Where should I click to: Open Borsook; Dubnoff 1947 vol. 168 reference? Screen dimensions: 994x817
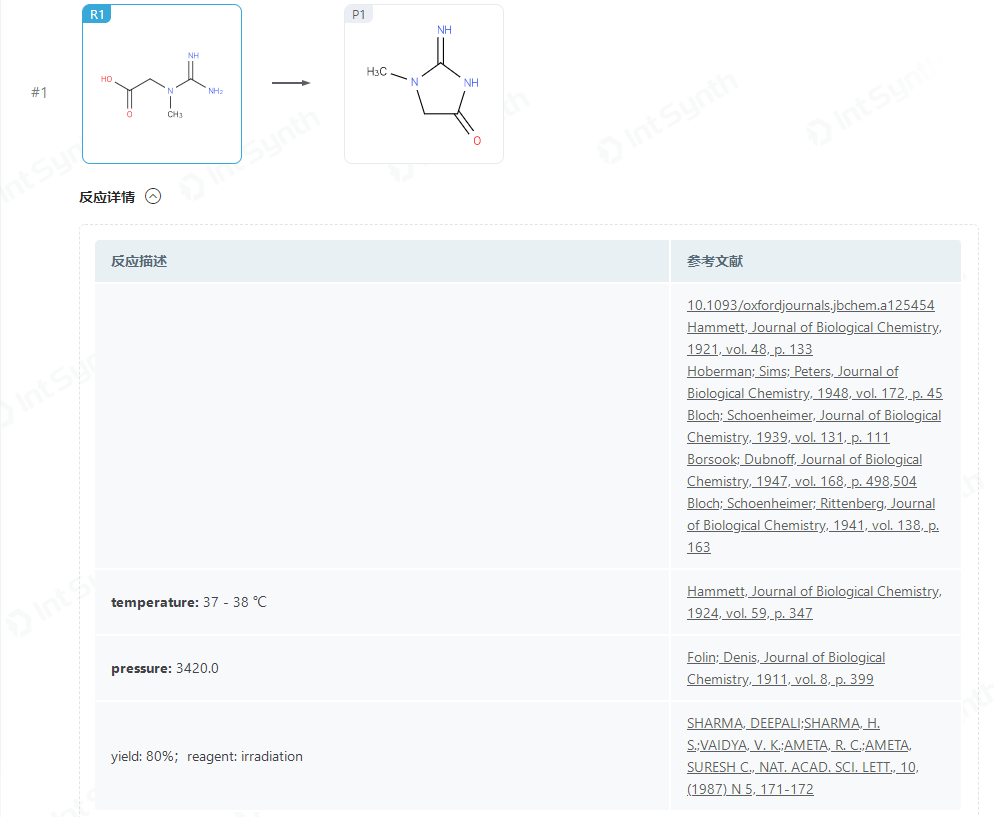coord(804,470)
